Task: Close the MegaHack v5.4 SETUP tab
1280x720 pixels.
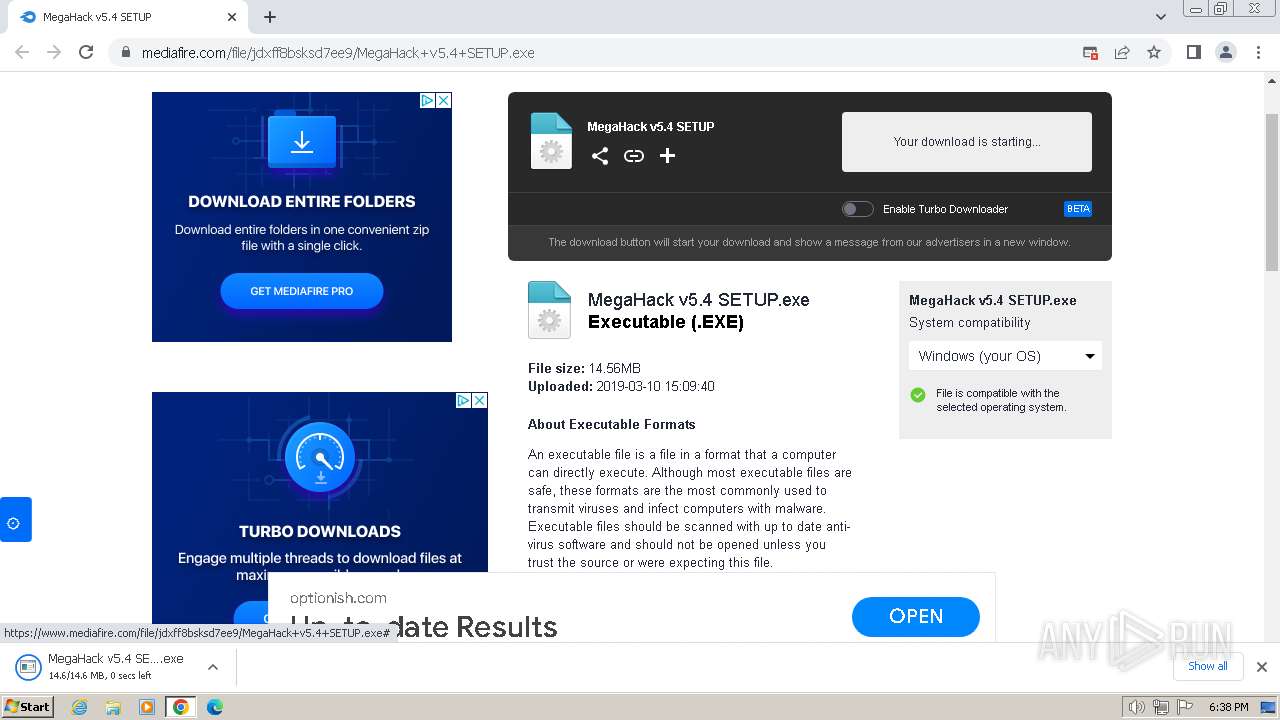Action: coord(232,17)
